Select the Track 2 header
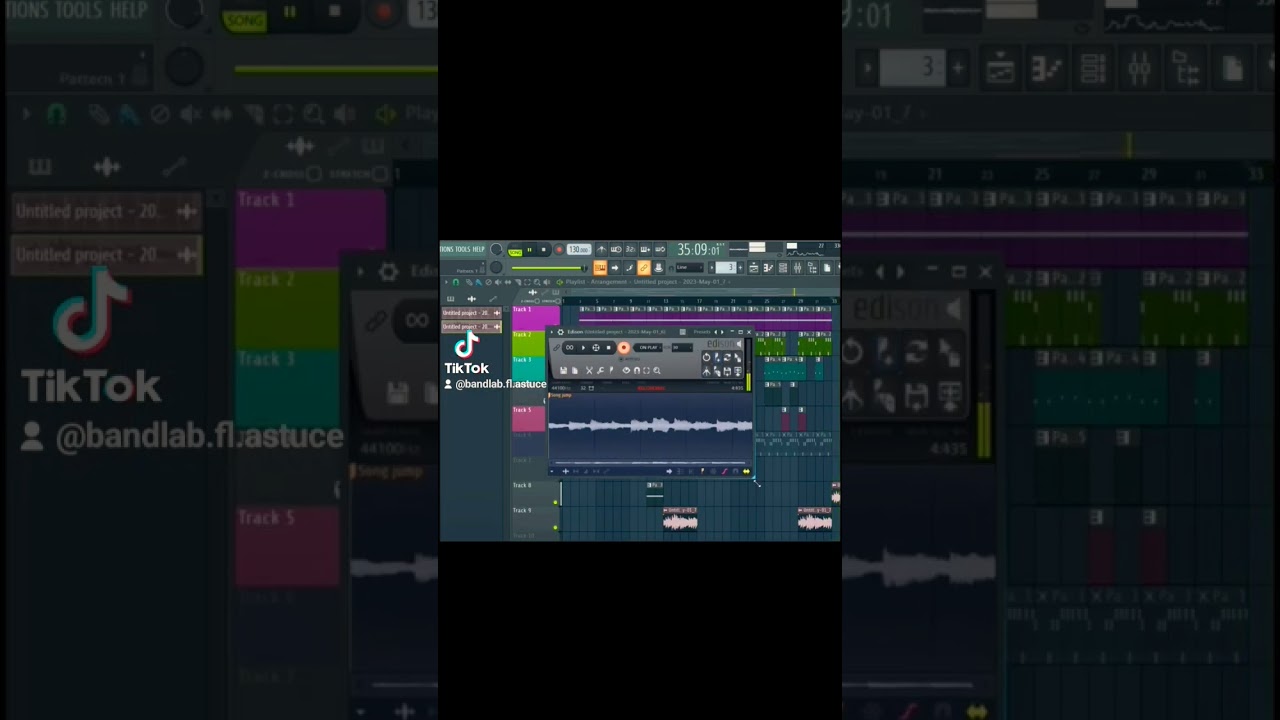Viewport: 1280px width, 720px height. pos(528,344)
